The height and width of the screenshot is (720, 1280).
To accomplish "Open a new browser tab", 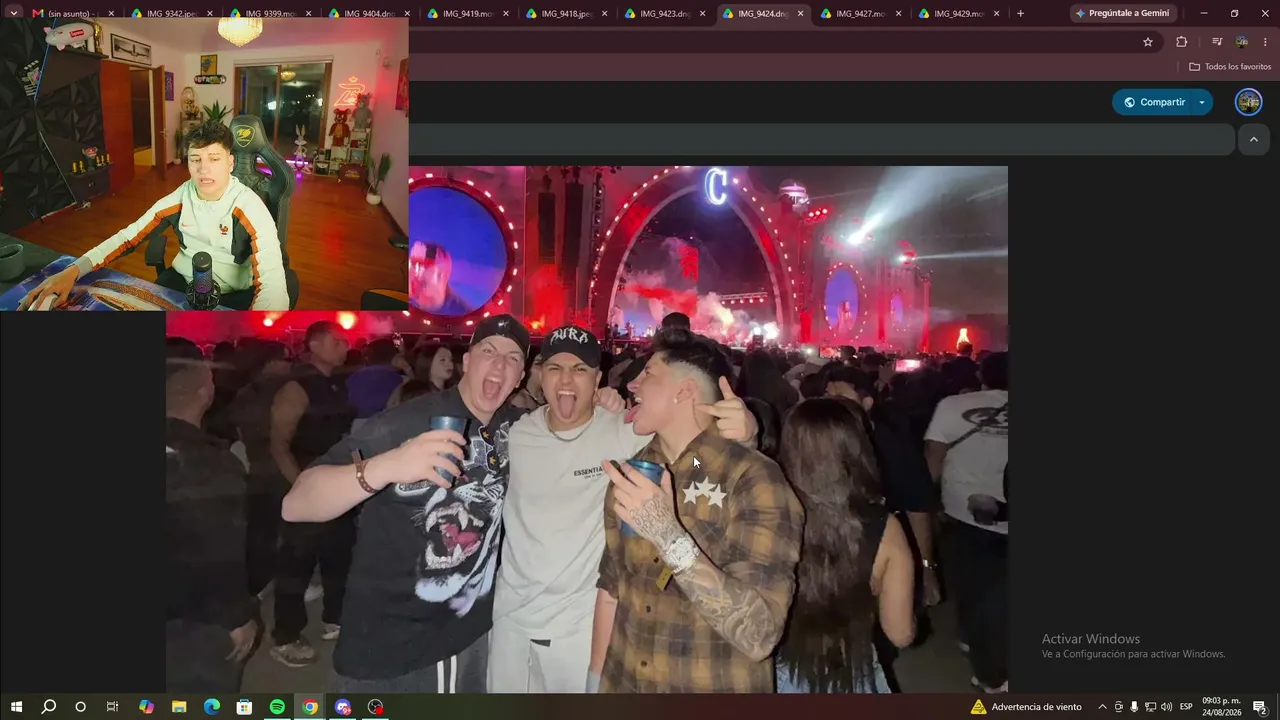I will pyautogui.click(x=1020, y=14).
